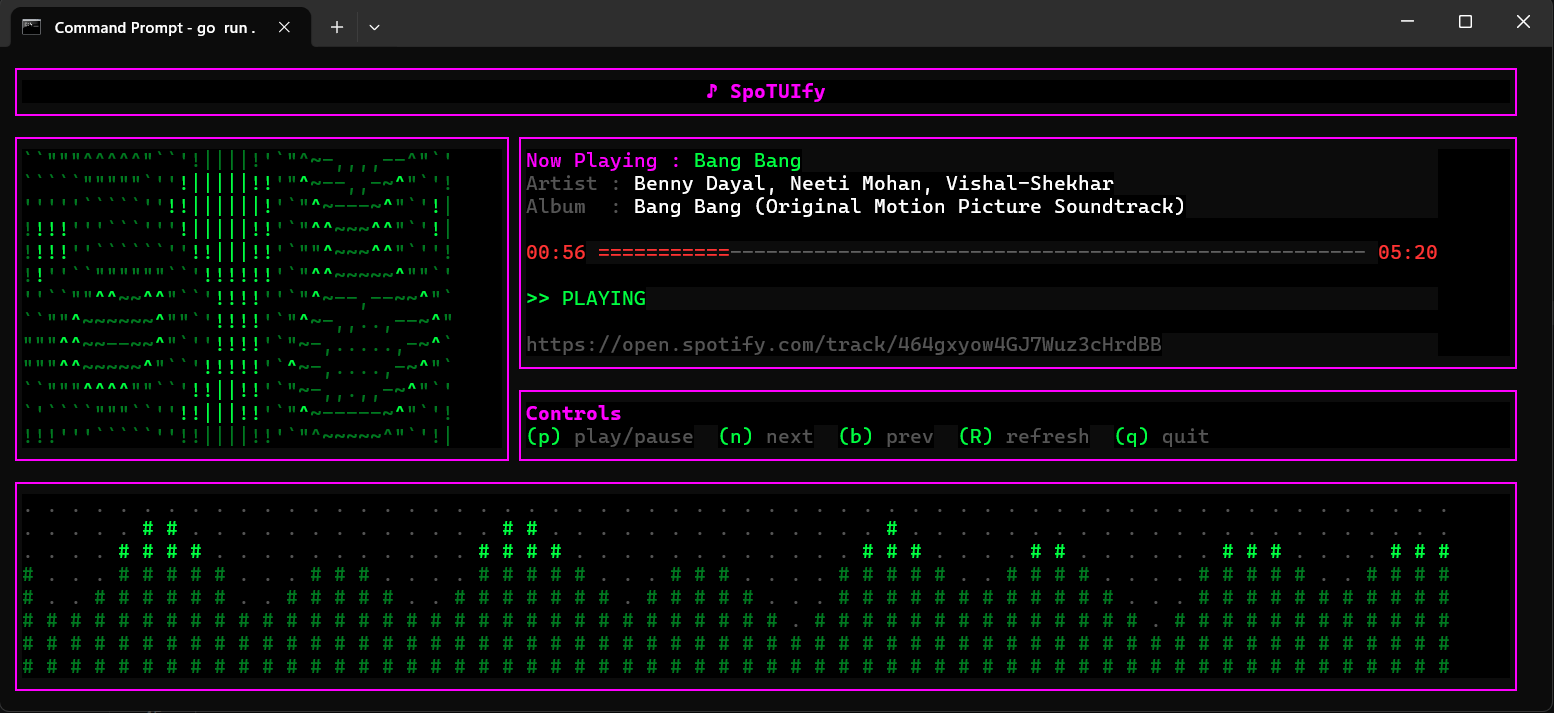Click album name Bang Bang (Original Motion Picture Soundtrack)
The height and width of the screenshot is (713, 1554).
pos(910,206)
